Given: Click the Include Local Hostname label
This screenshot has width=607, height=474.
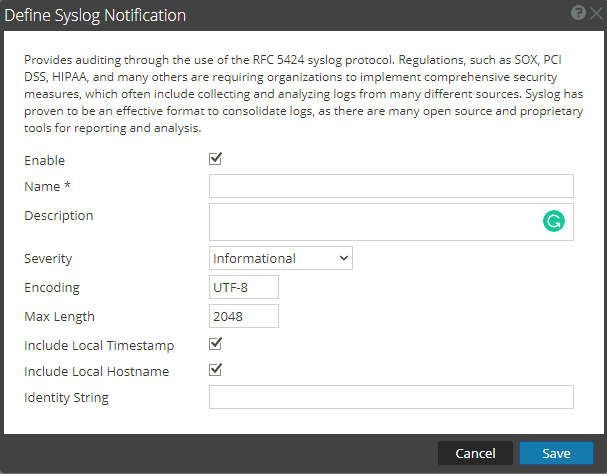Looking at the screenshot, I should pos(96,372).
